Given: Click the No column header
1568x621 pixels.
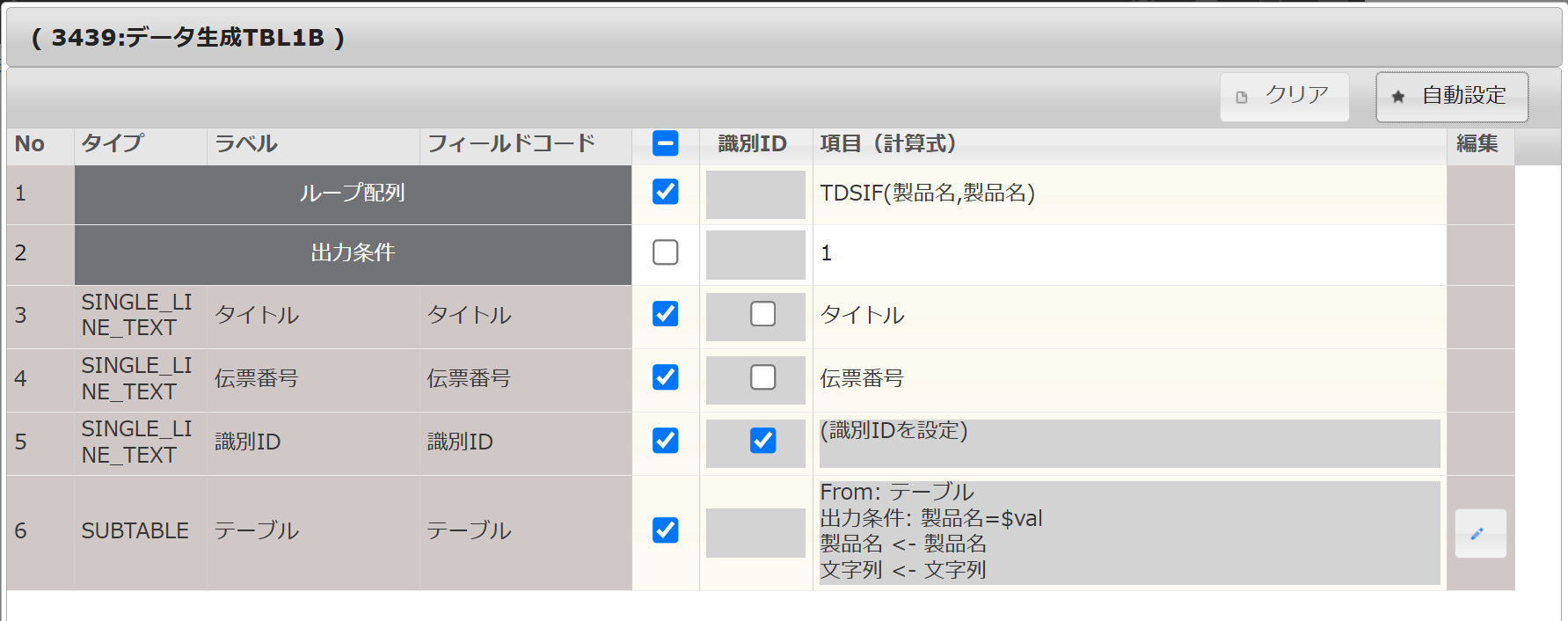Looking at the screenshot, I should click(40, 145).
